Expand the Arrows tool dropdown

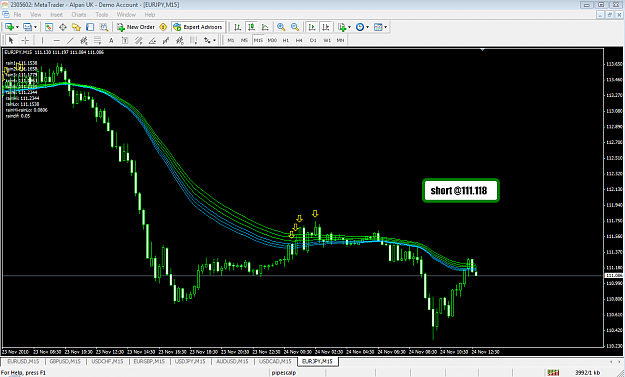click(x=214, y=40)
